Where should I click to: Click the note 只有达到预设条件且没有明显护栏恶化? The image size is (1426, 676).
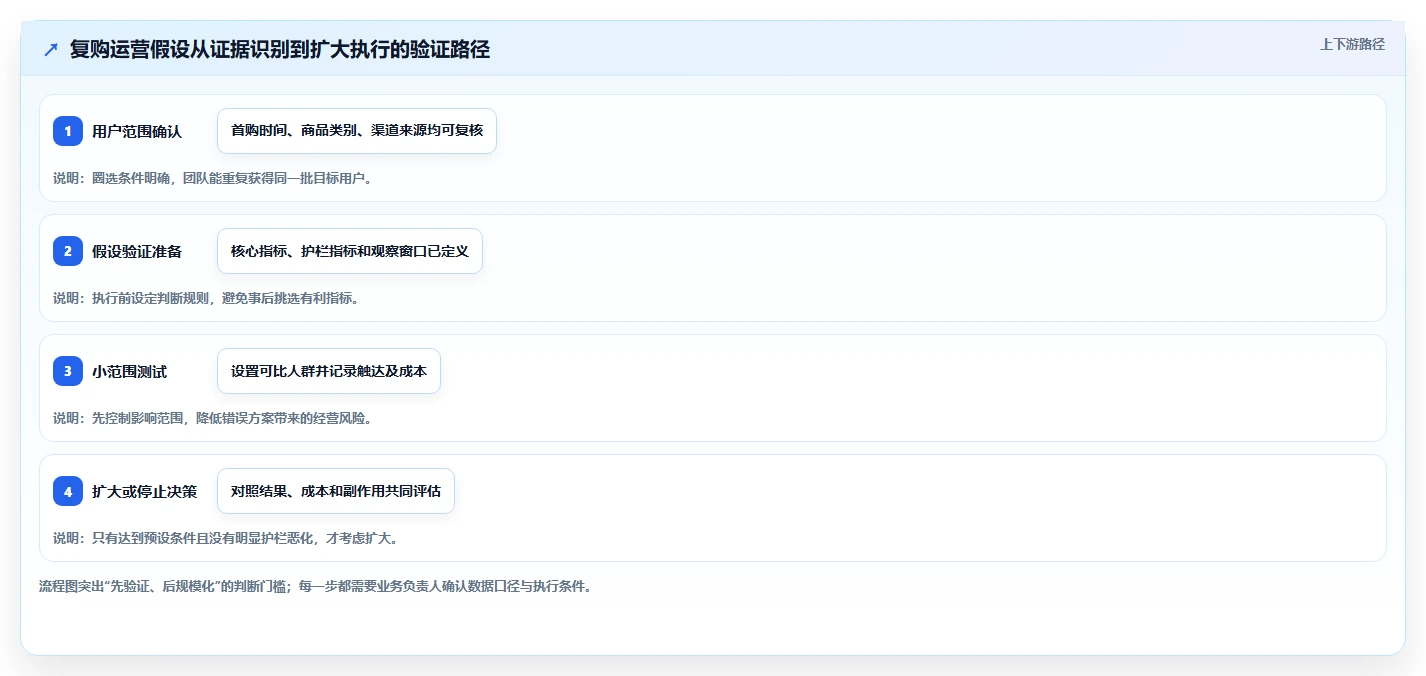pos(226,538)
